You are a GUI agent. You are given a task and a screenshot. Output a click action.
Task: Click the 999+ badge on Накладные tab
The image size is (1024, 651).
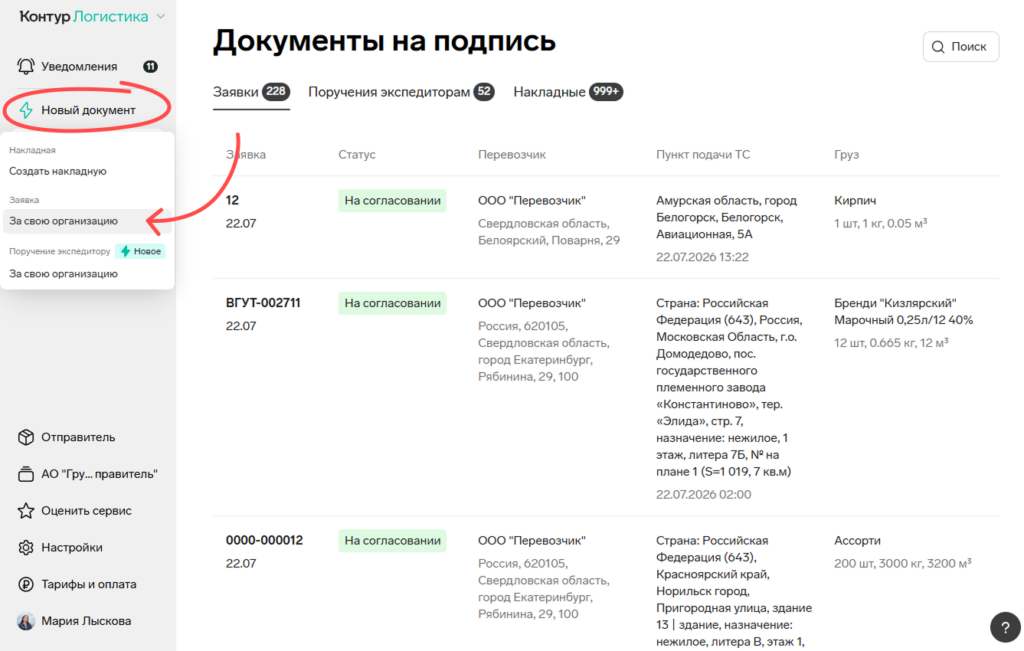tap(606, 91)
